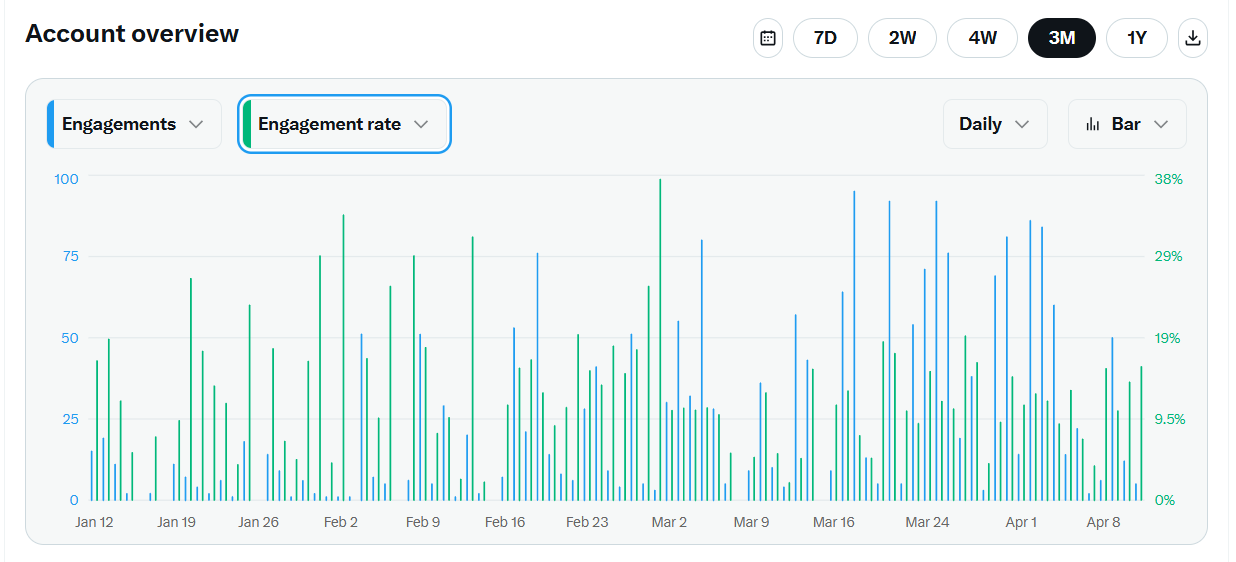The width and height of the screenshot is (1236, 562).
Task: Show the 1Y time range
Action: [x=1136, y=38]
